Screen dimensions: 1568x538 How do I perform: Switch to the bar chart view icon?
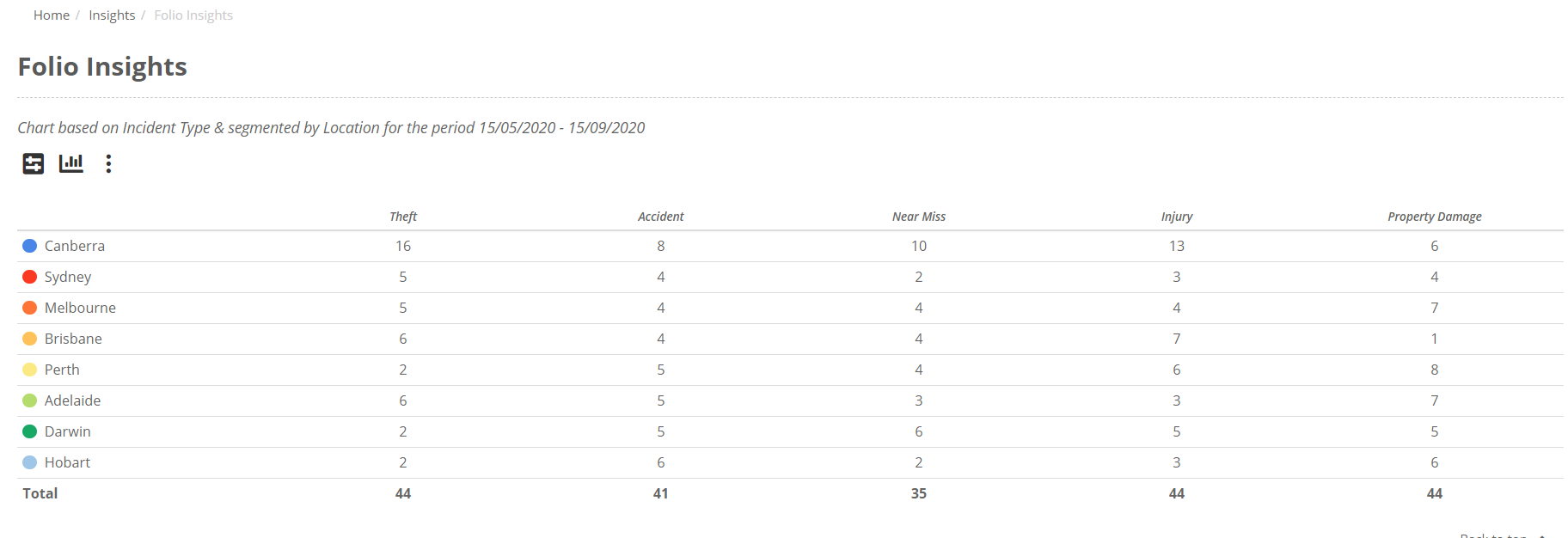(71, 163)
